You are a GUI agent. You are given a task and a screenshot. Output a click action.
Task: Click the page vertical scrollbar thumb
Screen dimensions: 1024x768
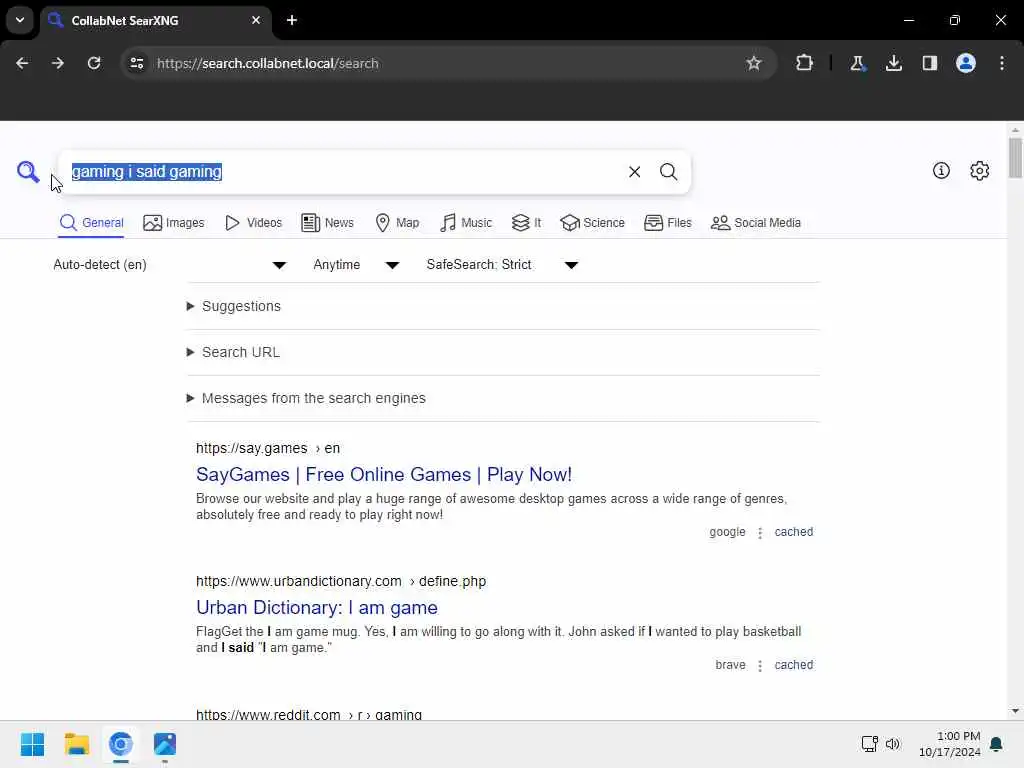tap(1015, 157)
